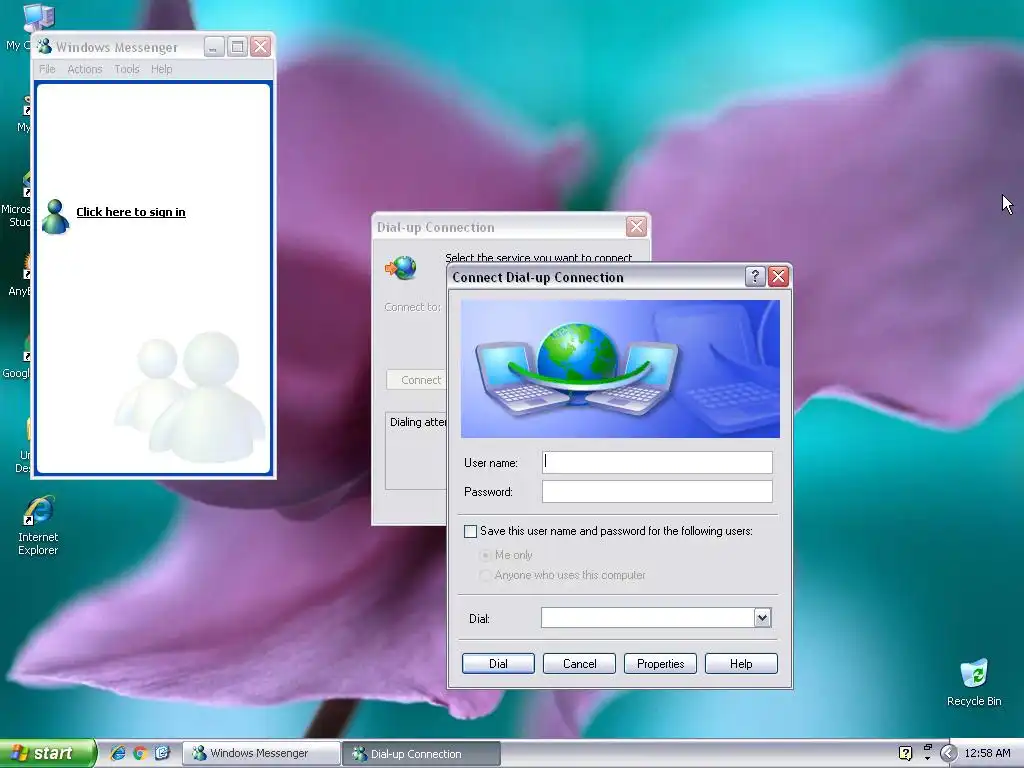Maximize the Windows Messenger window
1024x768 pixels.
(x=237, y=46)
